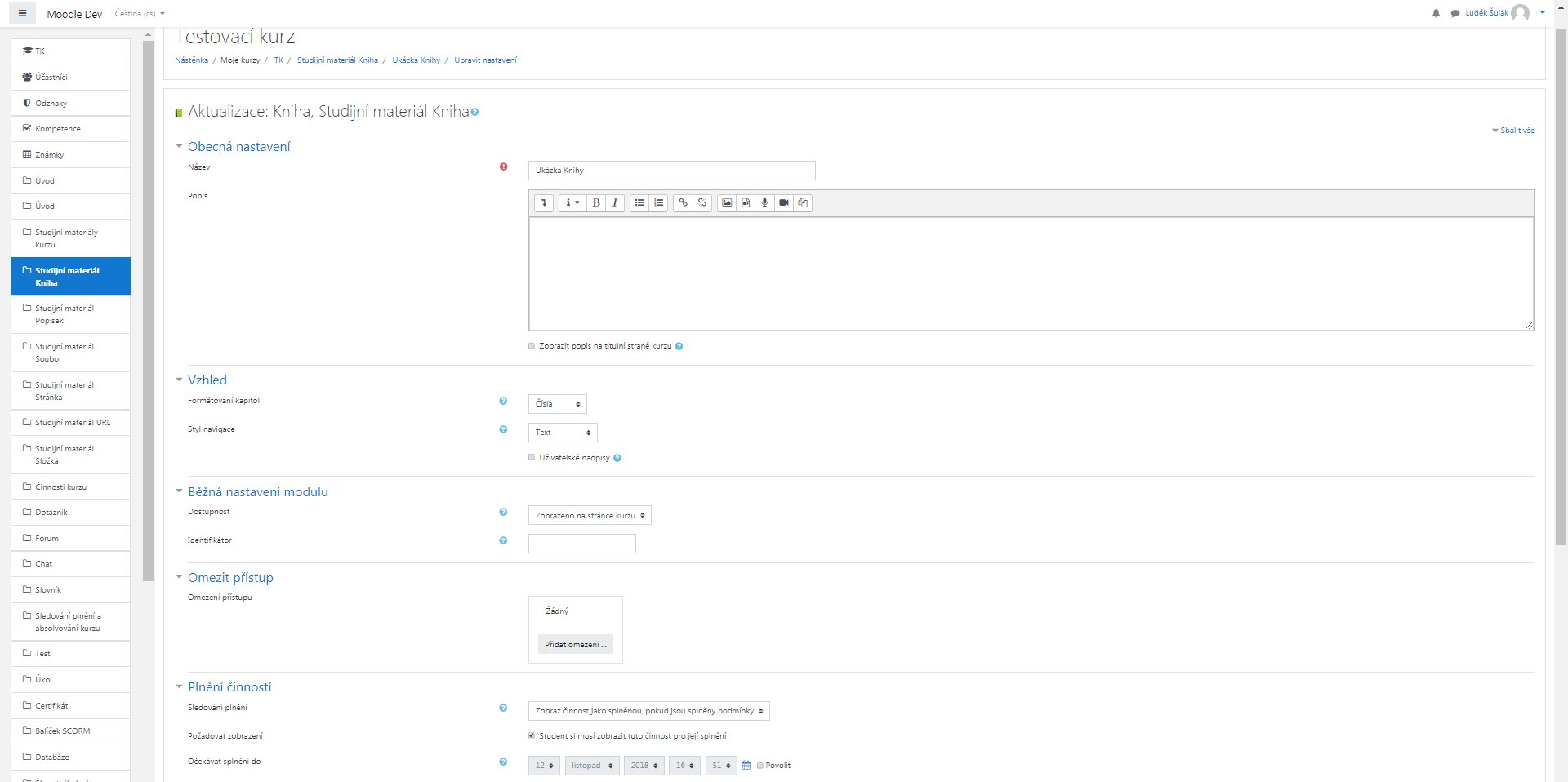This screenshot has height=782, width=1568.
Task: Open help for Formátování kapitol
Action: click(503, 401)
